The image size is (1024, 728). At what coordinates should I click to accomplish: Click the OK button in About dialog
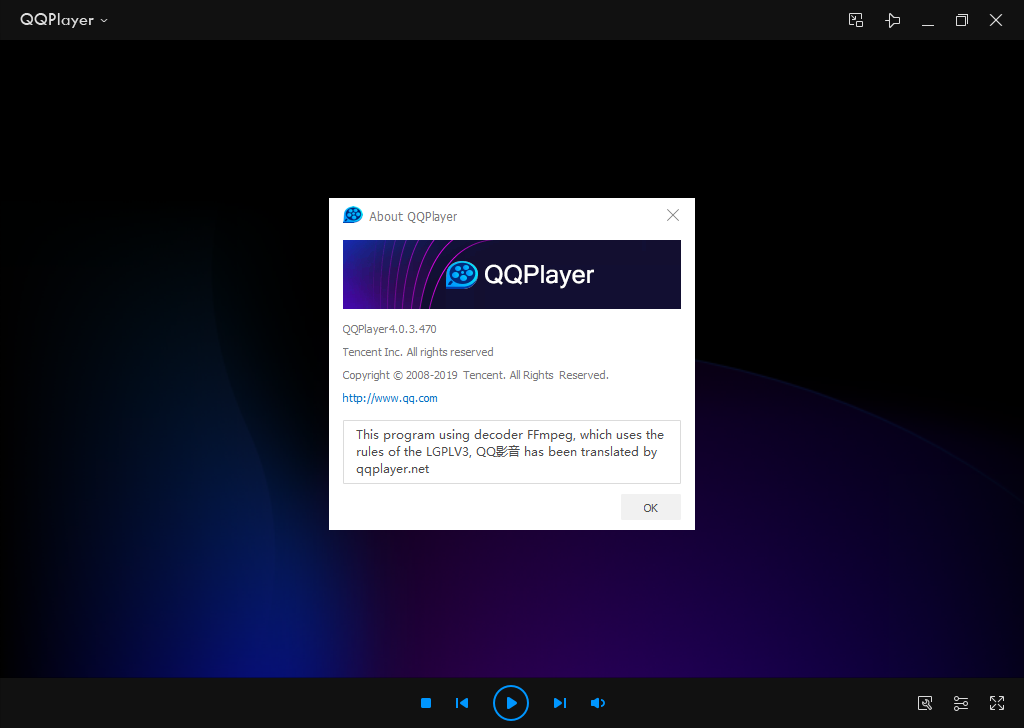click(650, 507)
